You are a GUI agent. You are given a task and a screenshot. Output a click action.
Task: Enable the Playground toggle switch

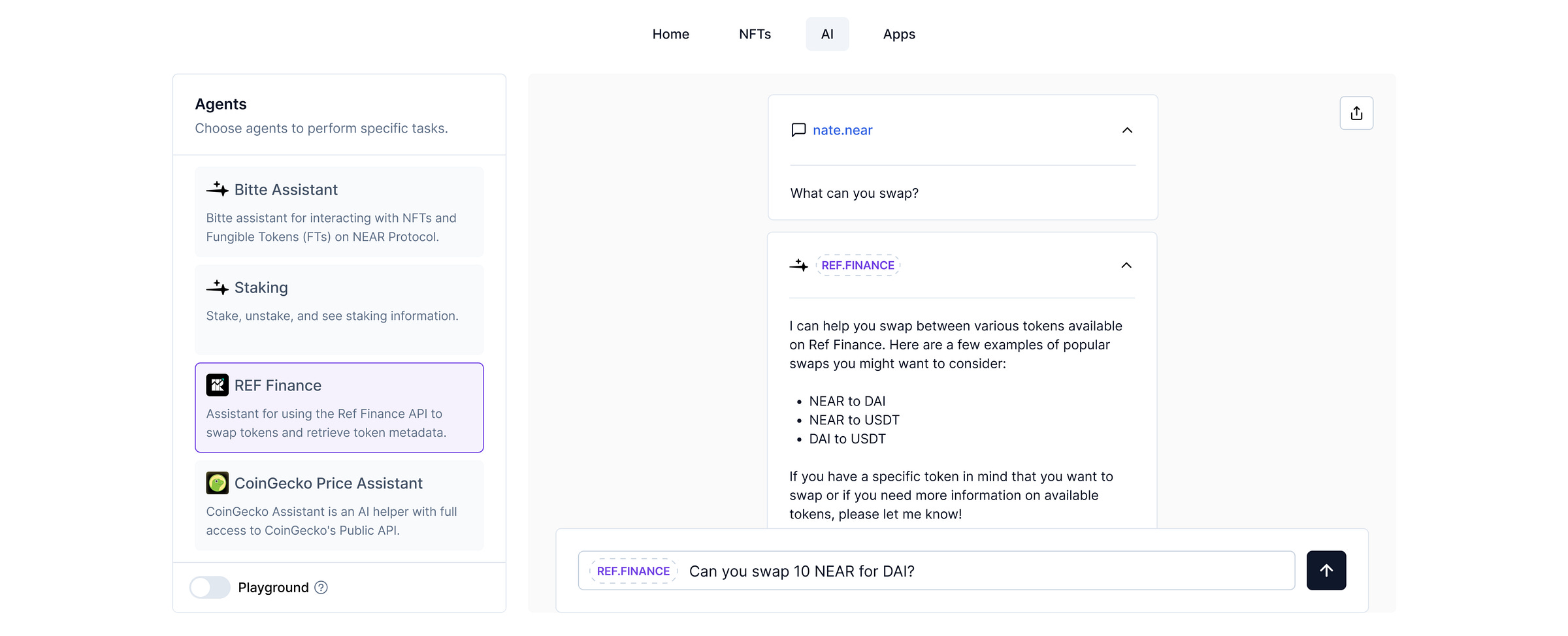point(210,588)
